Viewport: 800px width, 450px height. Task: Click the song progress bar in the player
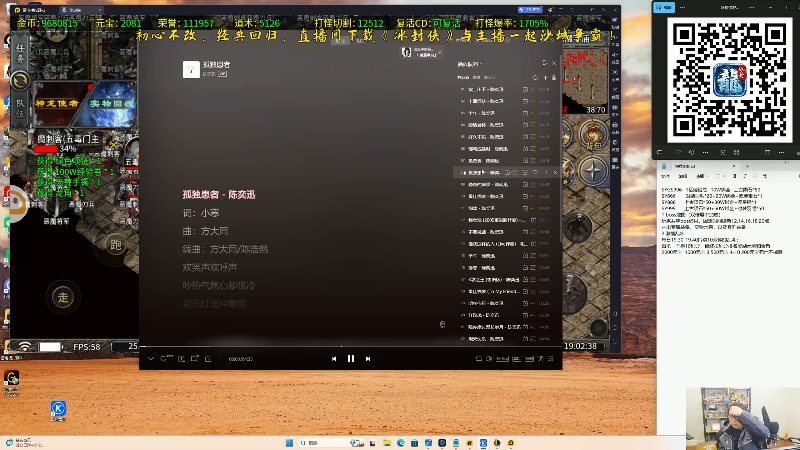click(351, 346)
